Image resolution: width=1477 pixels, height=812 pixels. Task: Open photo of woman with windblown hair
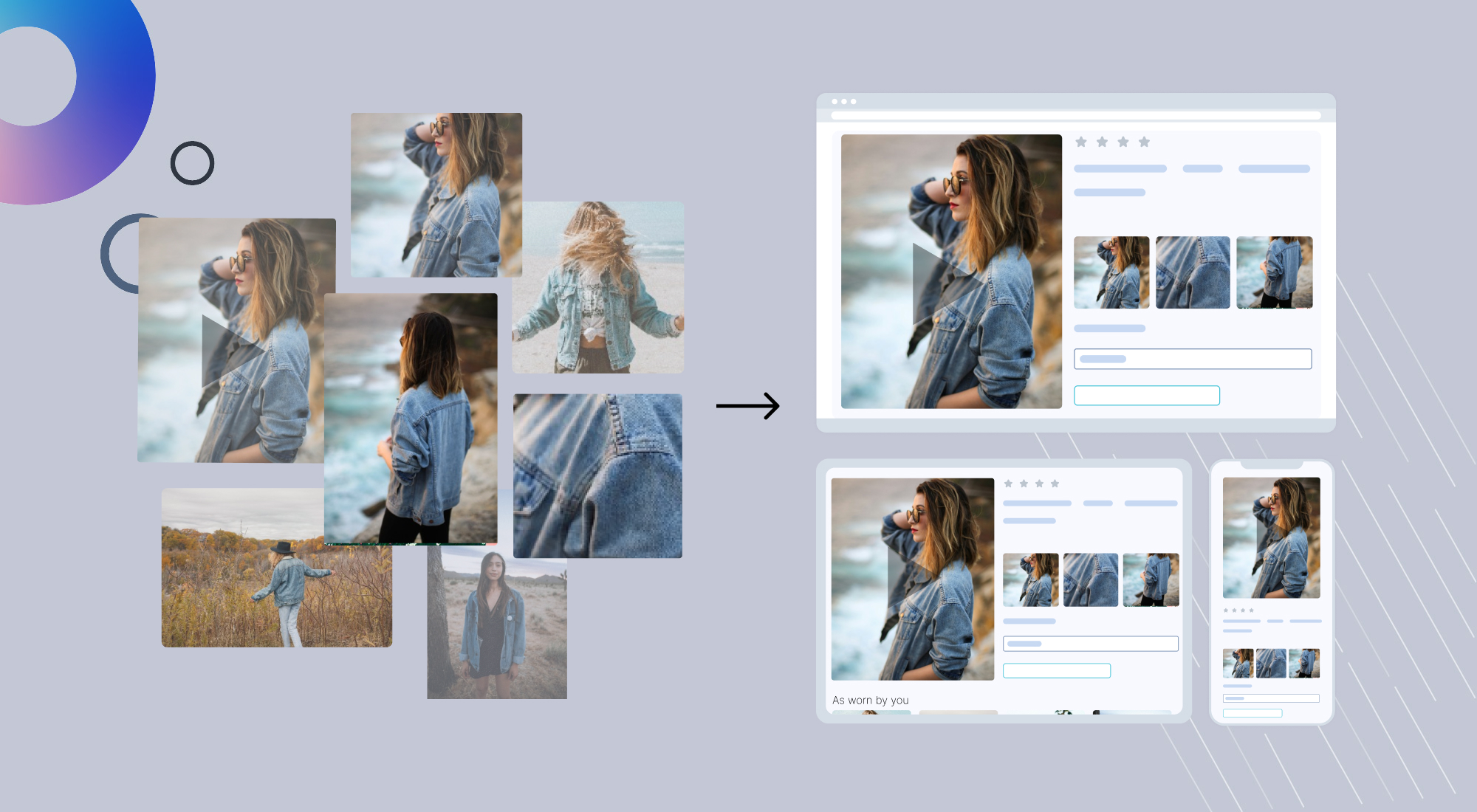(597, 287)
